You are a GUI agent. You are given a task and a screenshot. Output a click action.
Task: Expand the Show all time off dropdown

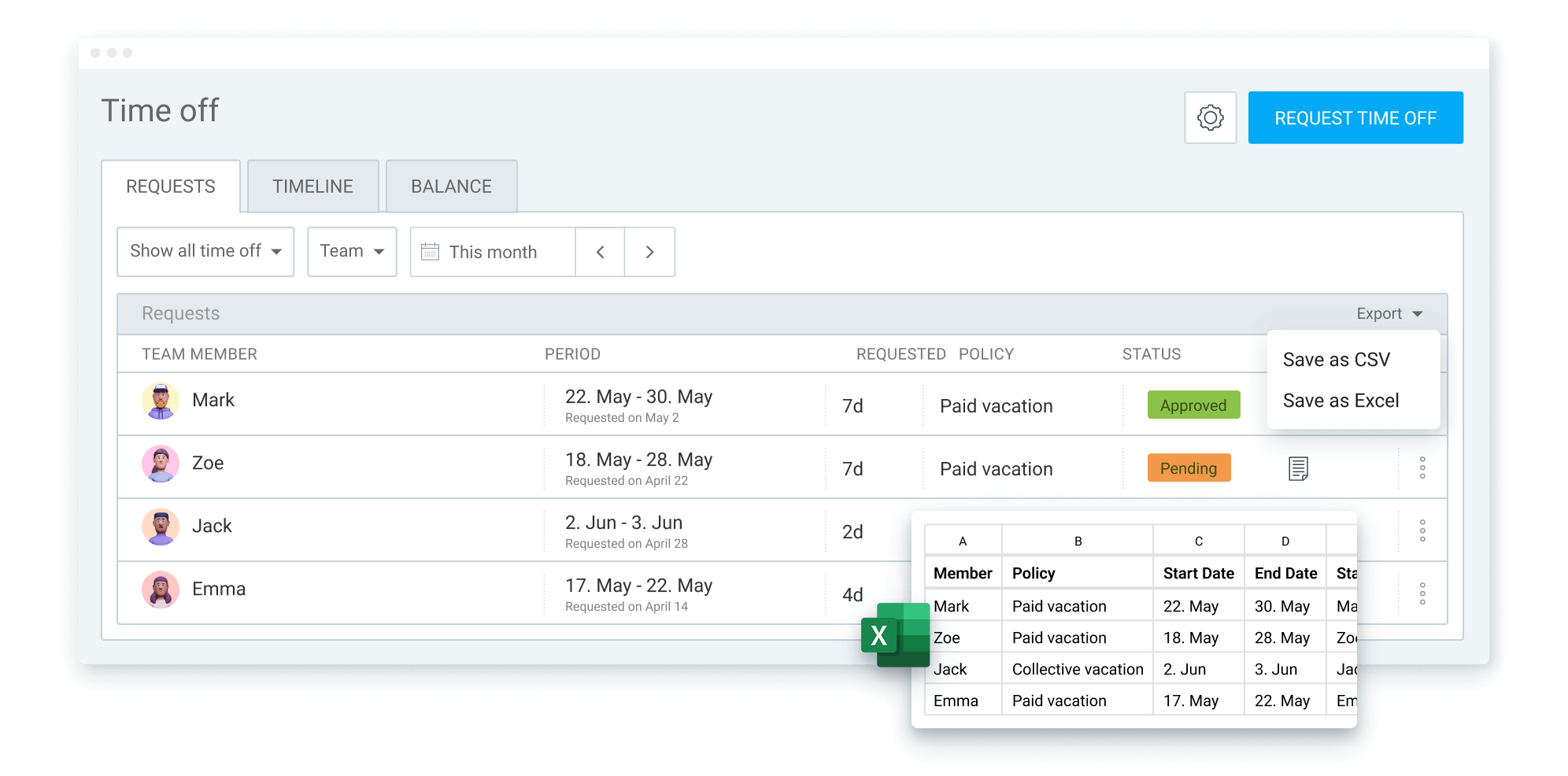tap(205, 252)
